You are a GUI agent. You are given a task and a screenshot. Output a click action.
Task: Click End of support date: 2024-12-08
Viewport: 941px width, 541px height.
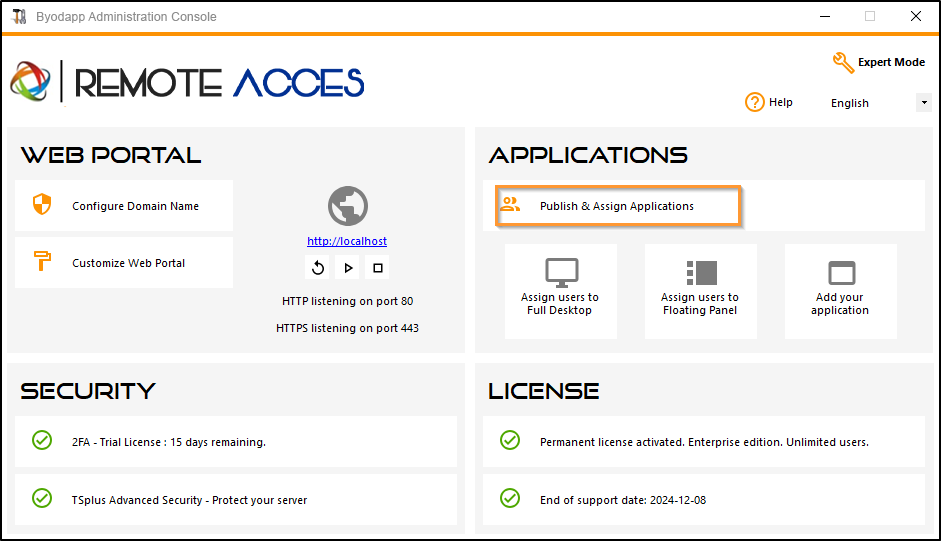pos(623,500)
